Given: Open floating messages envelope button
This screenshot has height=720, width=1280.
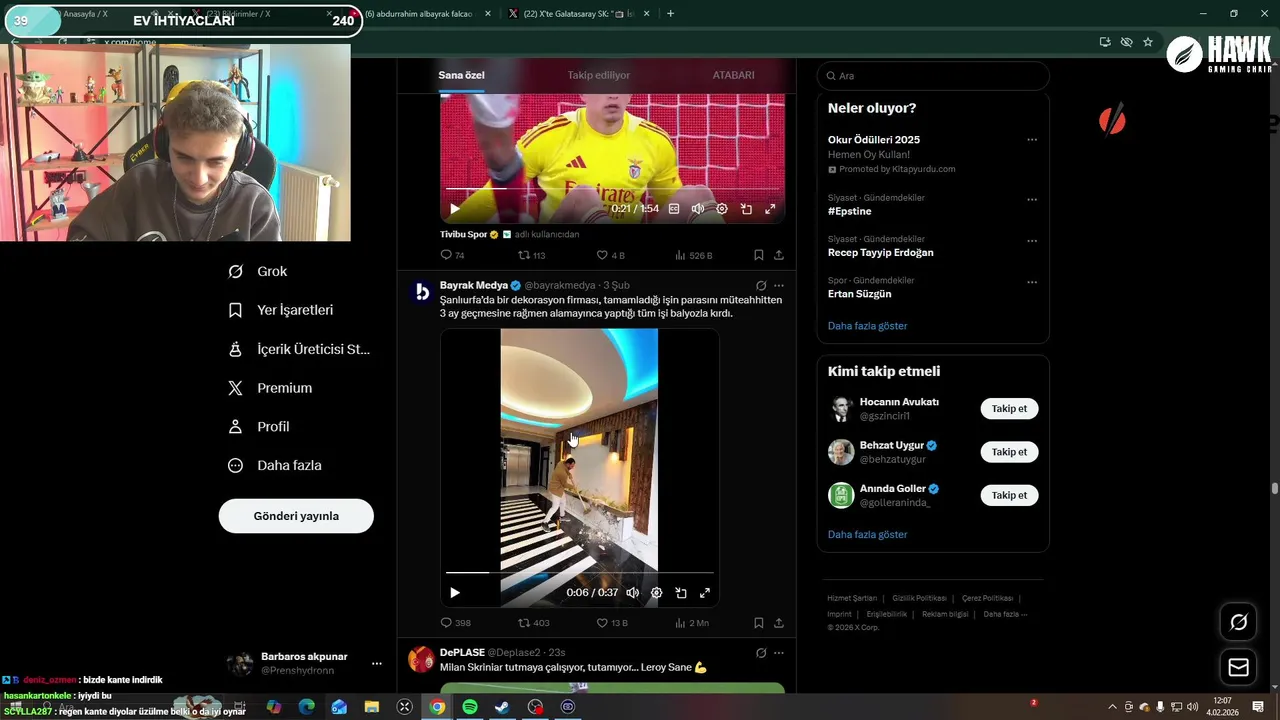Looking at the screenshot, I should click(x=1238, y=667).
